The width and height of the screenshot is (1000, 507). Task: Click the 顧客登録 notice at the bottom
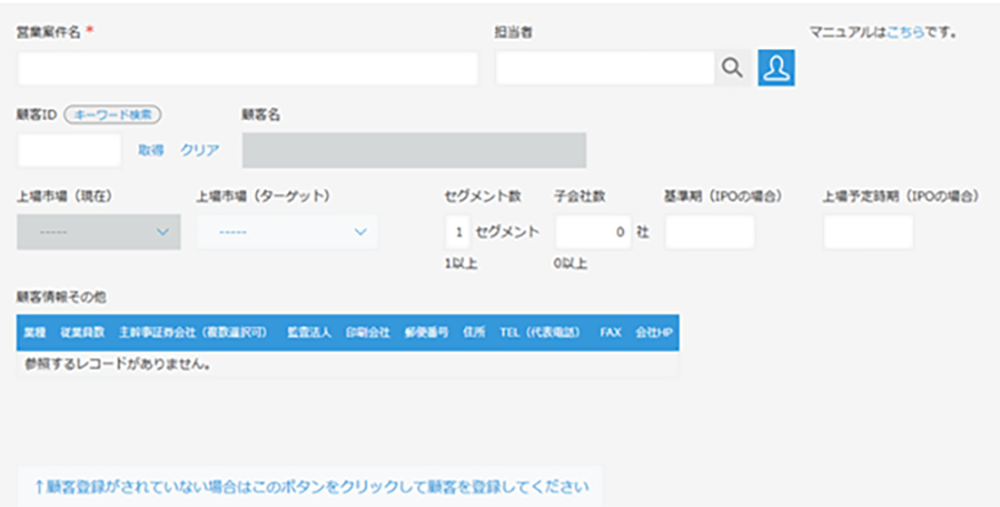pyautogui.click(x=310, y=487)
